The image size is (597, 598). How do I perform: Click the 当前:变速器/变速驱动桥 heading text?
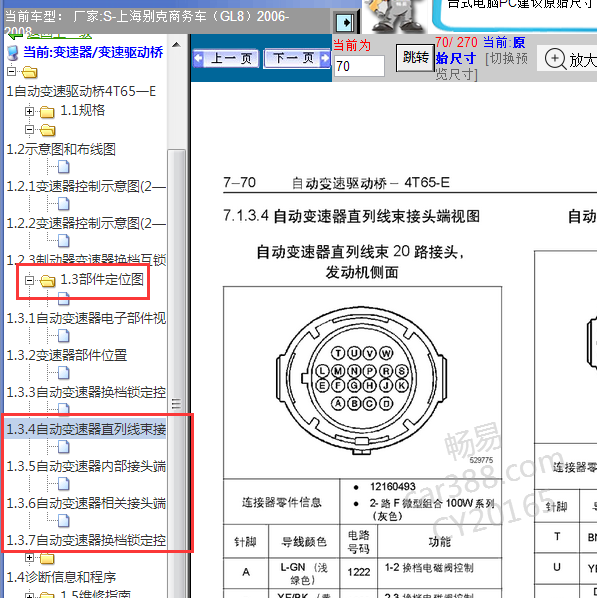pyautogui.click(x=93, y=52)
